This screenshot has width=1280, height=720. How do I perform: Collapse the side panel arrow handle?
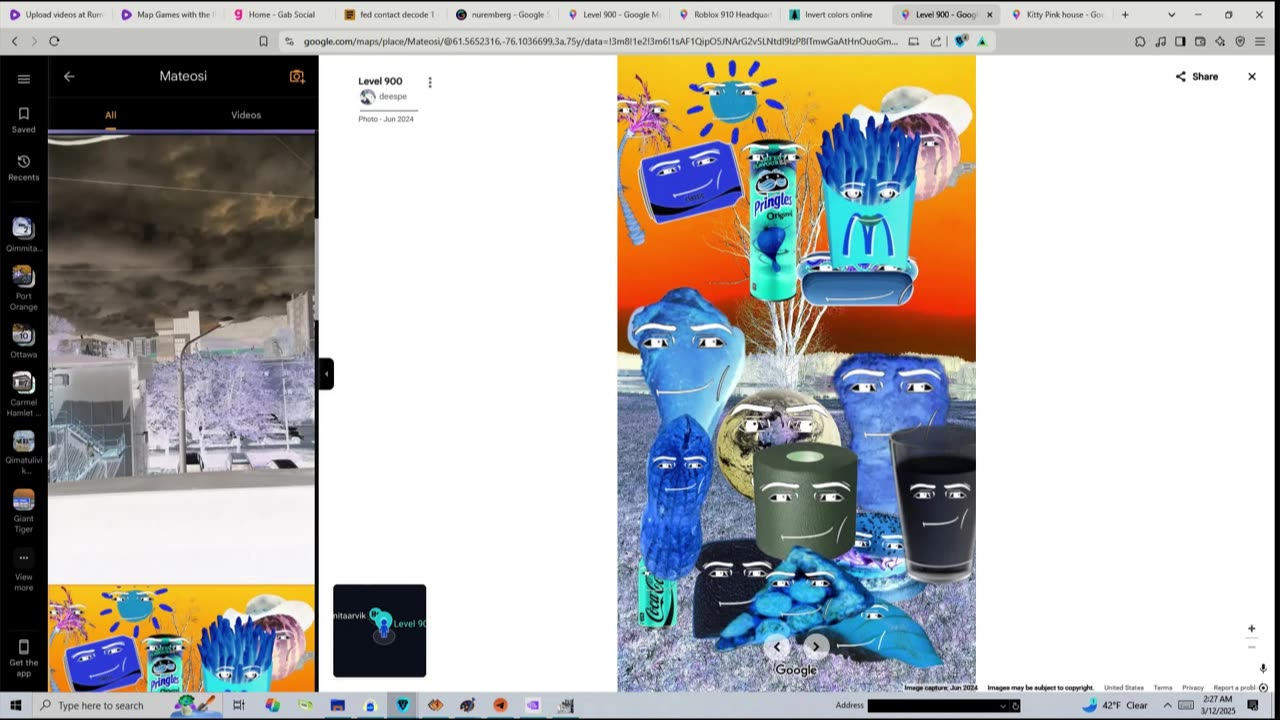[326, 373]
